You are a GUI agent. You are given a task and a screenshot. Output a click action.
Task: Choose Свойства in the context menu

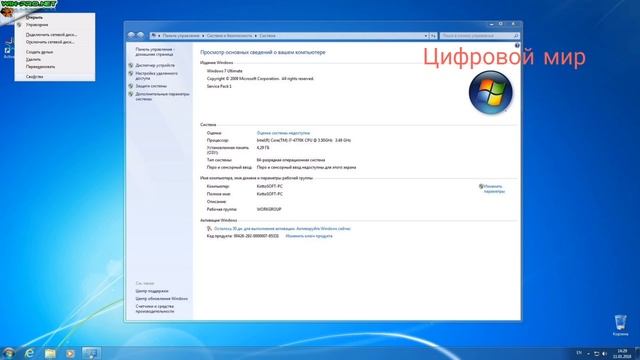(55, 77)
